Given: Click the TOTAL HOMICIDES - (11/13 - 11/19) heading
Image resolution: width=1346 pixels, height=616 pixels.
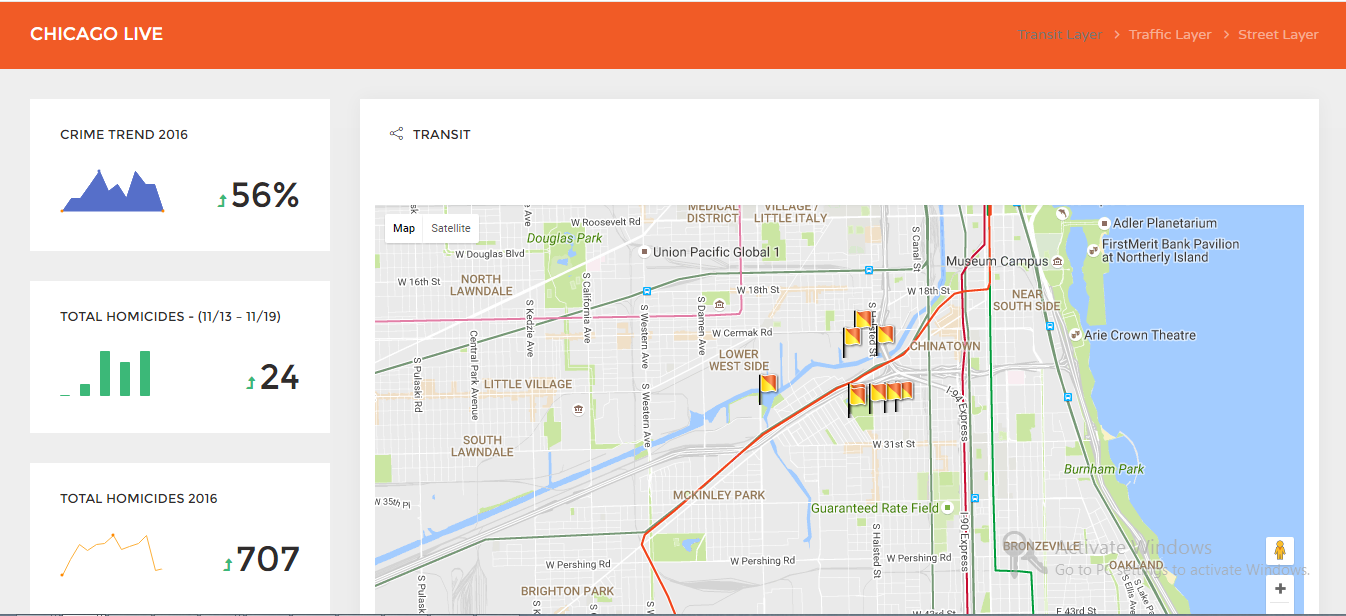Looking at the screenshot, I should point(170,316).
